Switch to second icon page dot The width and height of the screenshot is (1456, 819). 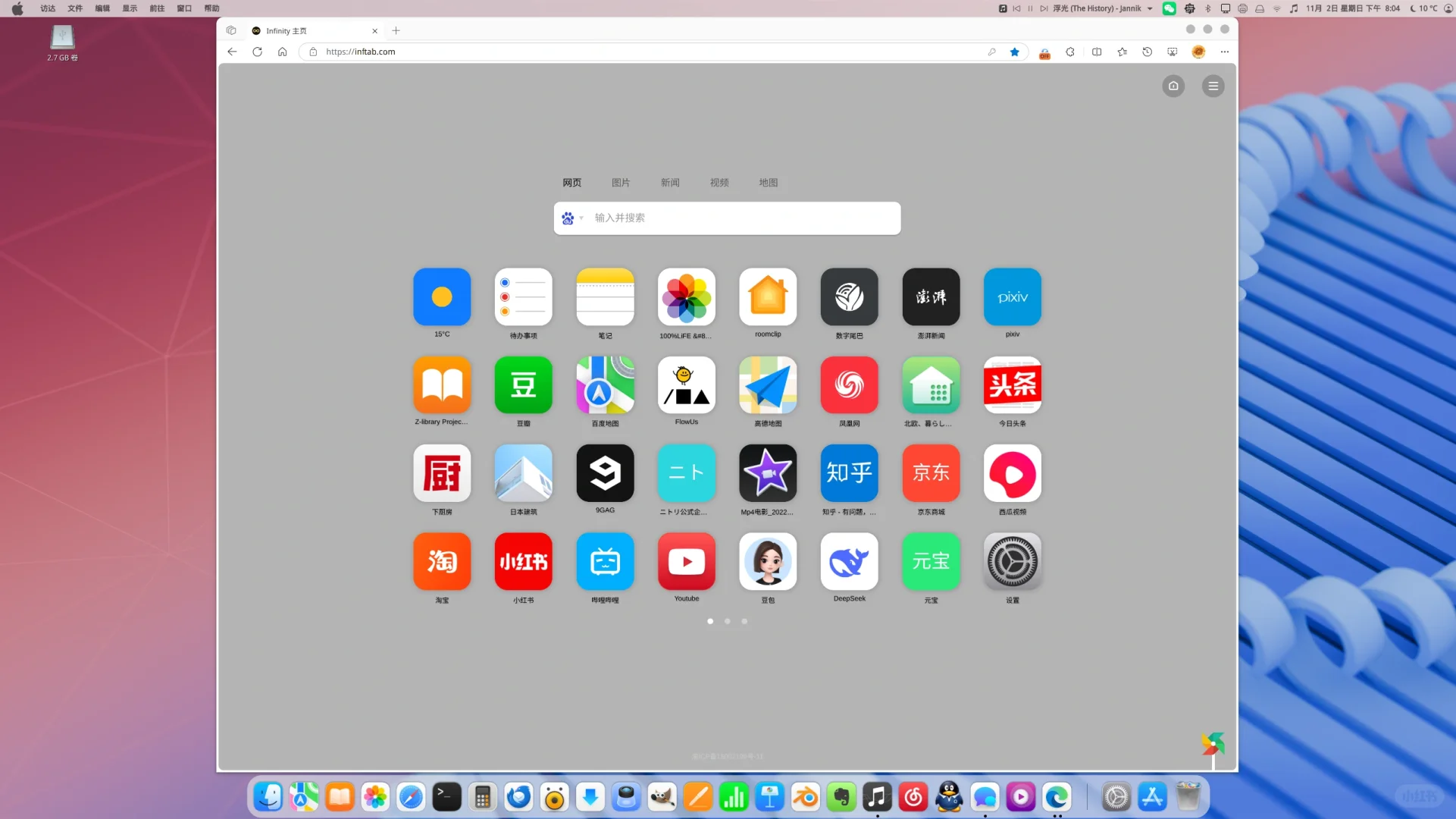[x=727, y=621]
